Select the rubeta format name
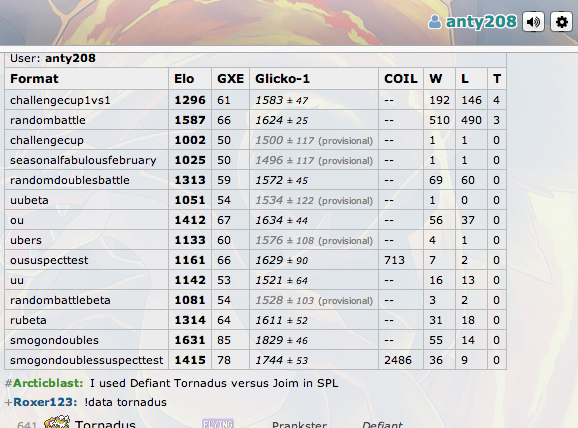 tap(28, 320)
